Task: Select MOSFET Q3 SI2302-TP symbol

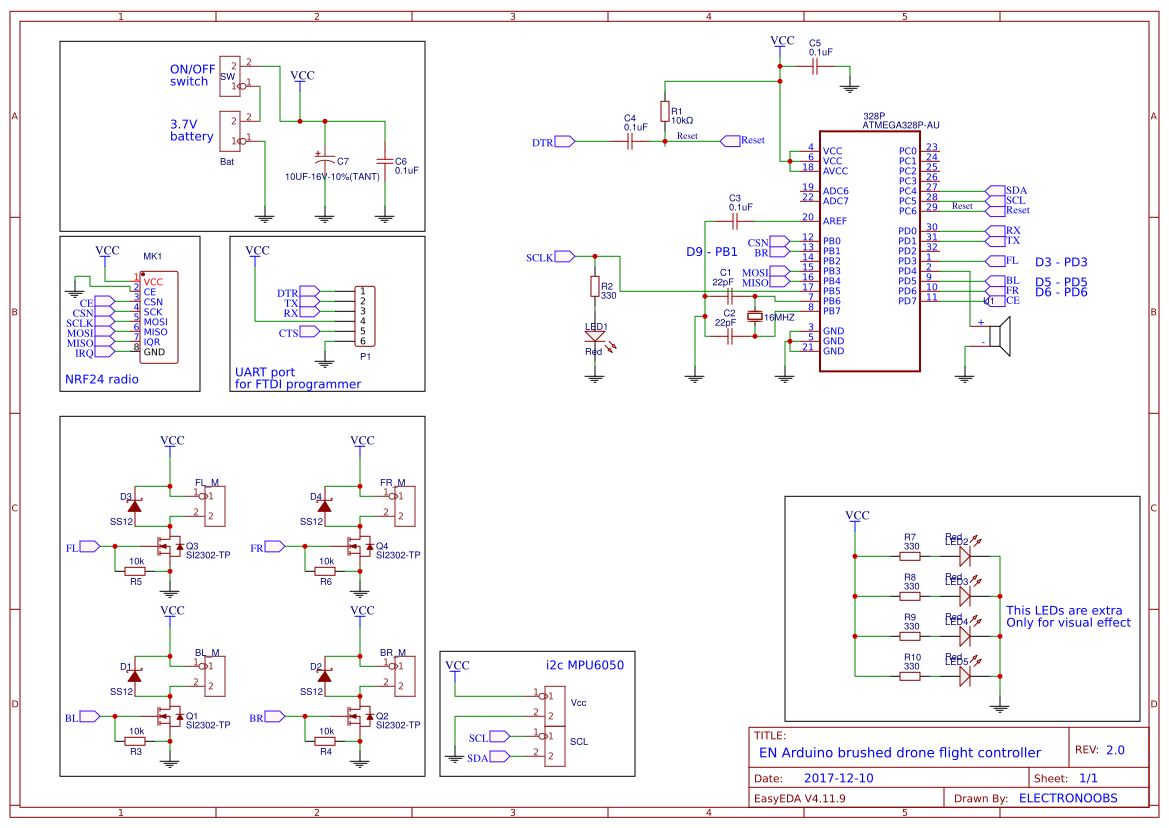Action: point(165,548)
